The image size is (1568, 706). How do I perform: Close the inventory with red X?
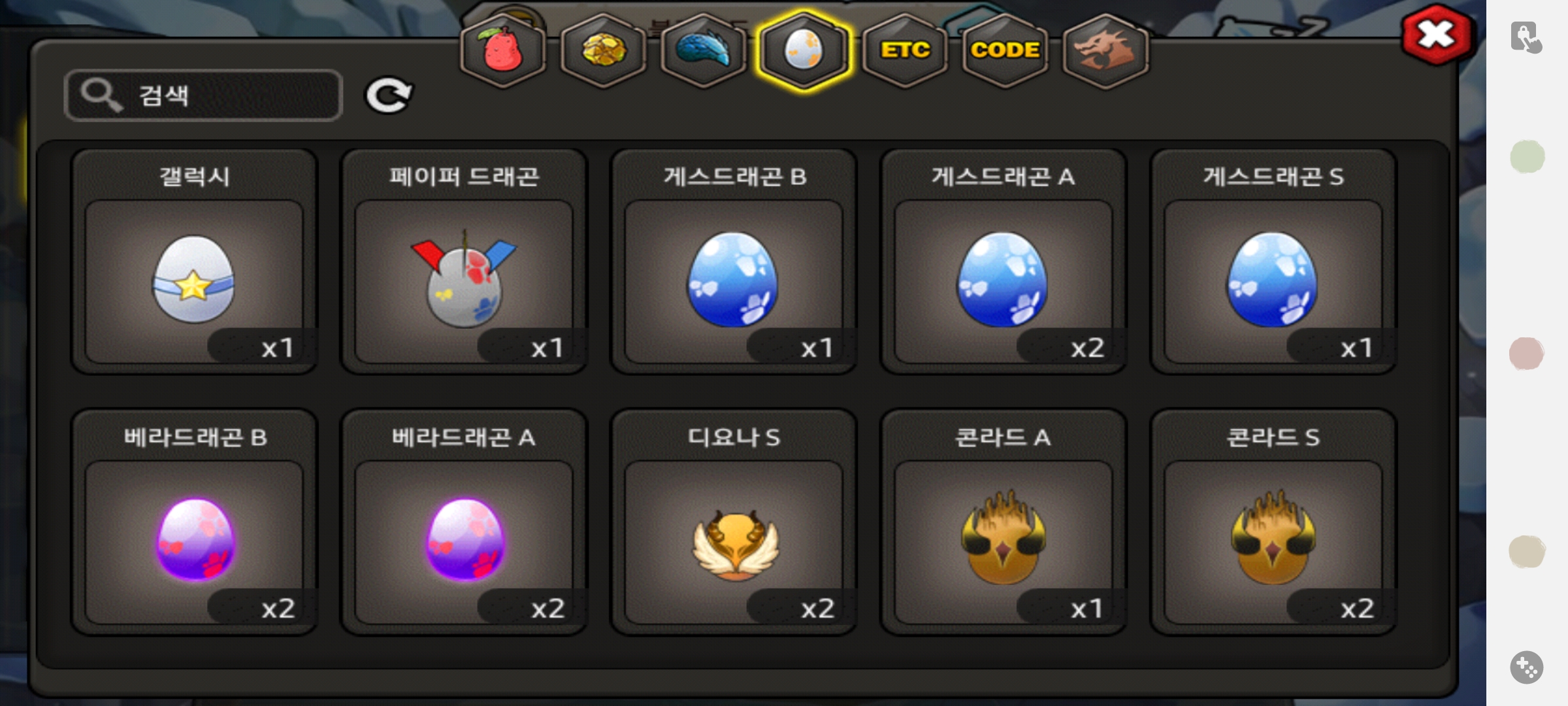click(x=1436, y=35)
